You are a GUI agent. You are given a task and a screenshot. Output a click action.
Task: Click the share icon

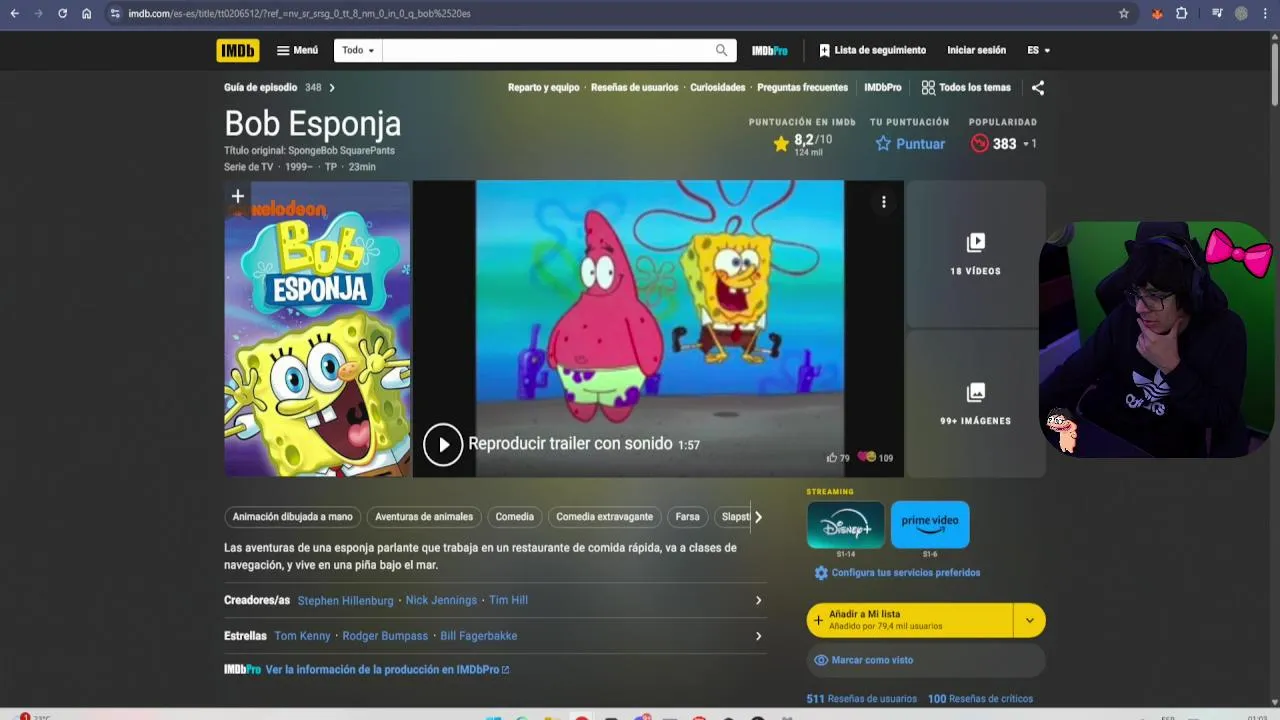[x=1038, y=88]
